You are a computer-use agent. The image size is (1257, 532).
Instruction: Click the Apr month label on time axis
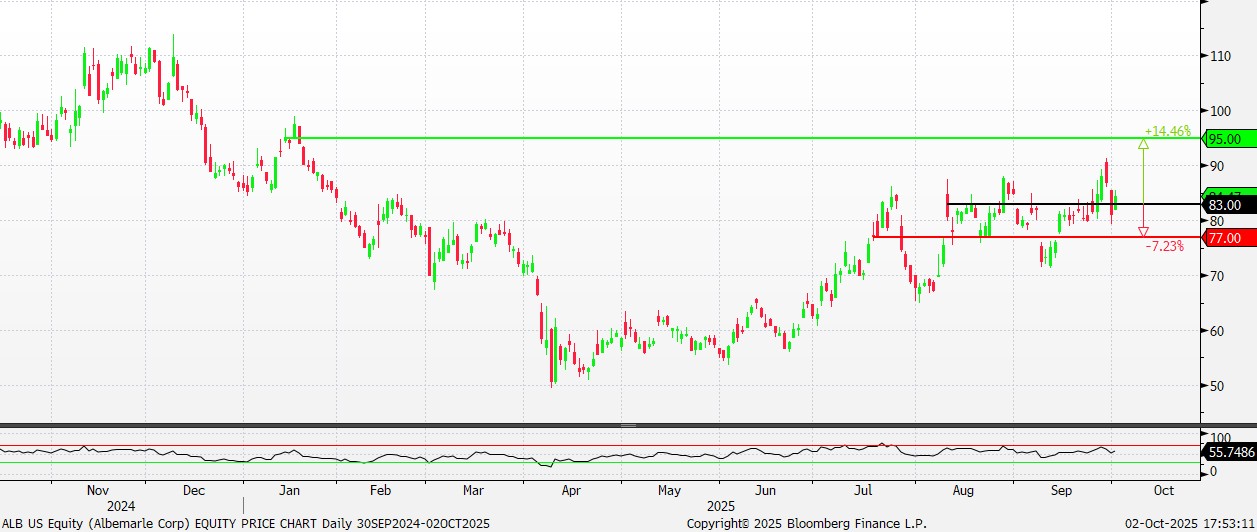pyautogui.click(x=571, y=491)
